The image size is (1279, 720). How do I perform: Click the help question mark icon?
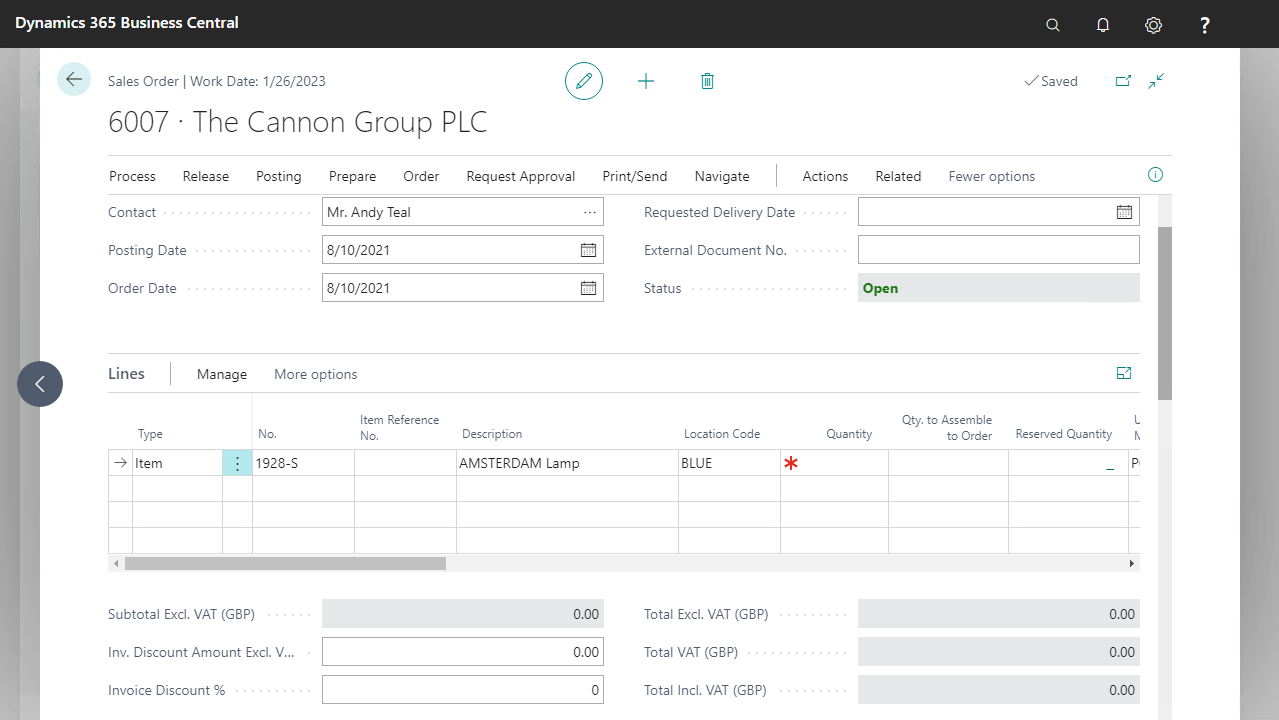tap(1205, 24)
